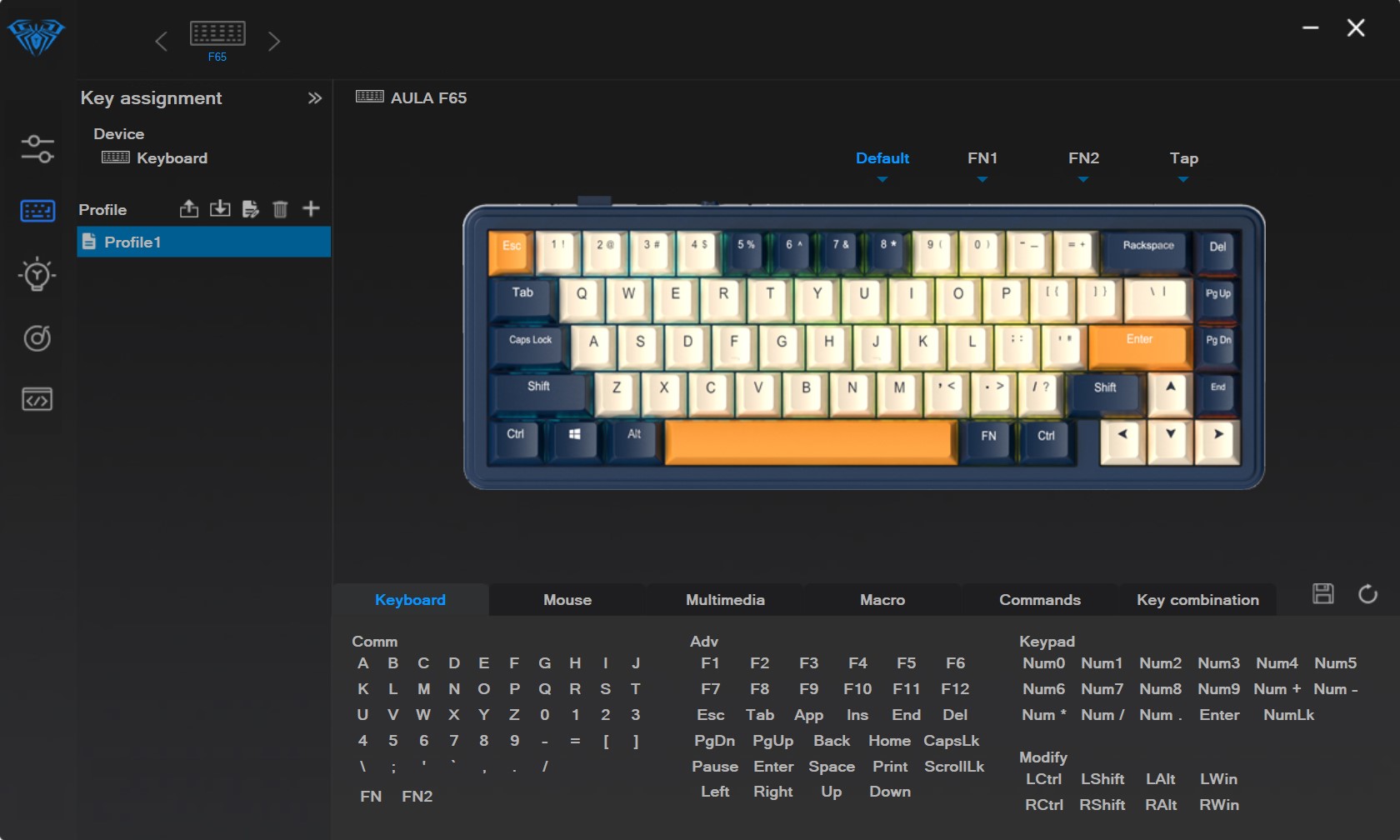Select the orange Enter key on keyboard
The height and width of the screenshot is (840, 1400).
[1139, 346]
